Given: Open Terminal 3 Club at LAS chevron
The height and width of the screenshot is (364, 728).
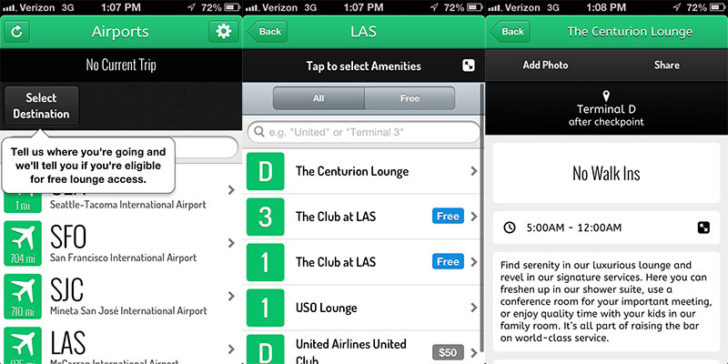Looking at the screenshot, I should tap(474, 217).
